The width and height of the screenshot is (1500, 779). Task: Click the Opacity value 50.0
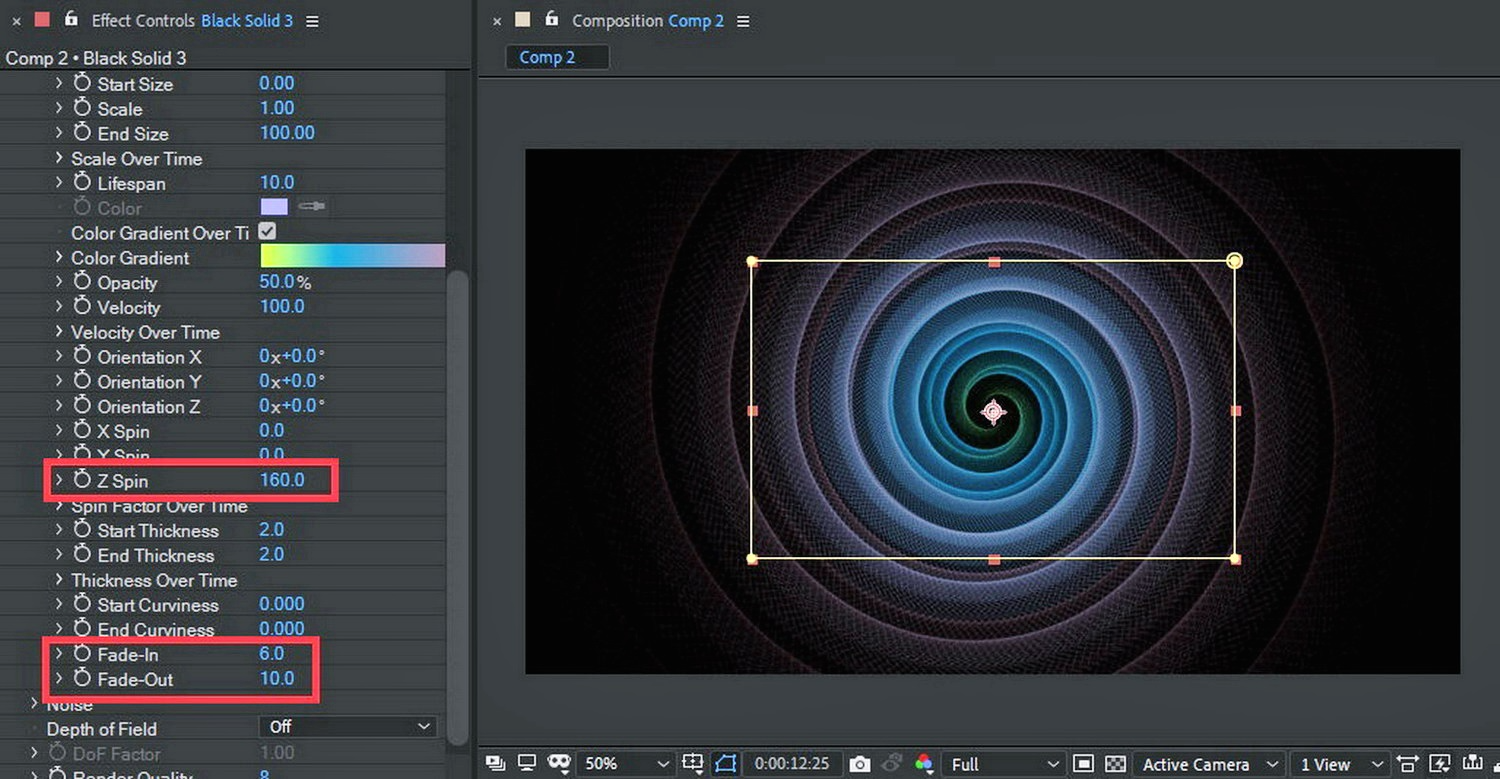(x=277, y=282)
